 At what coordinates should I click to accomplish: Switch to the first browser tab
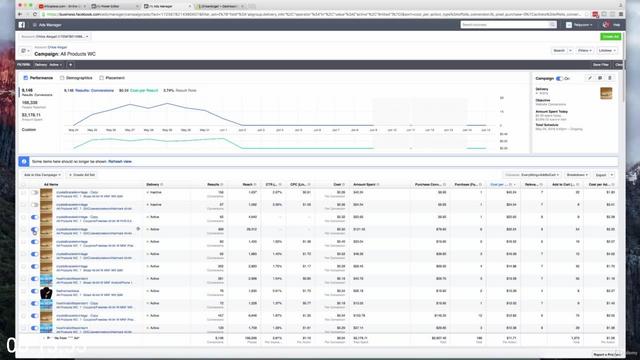[x=62, y=6]
